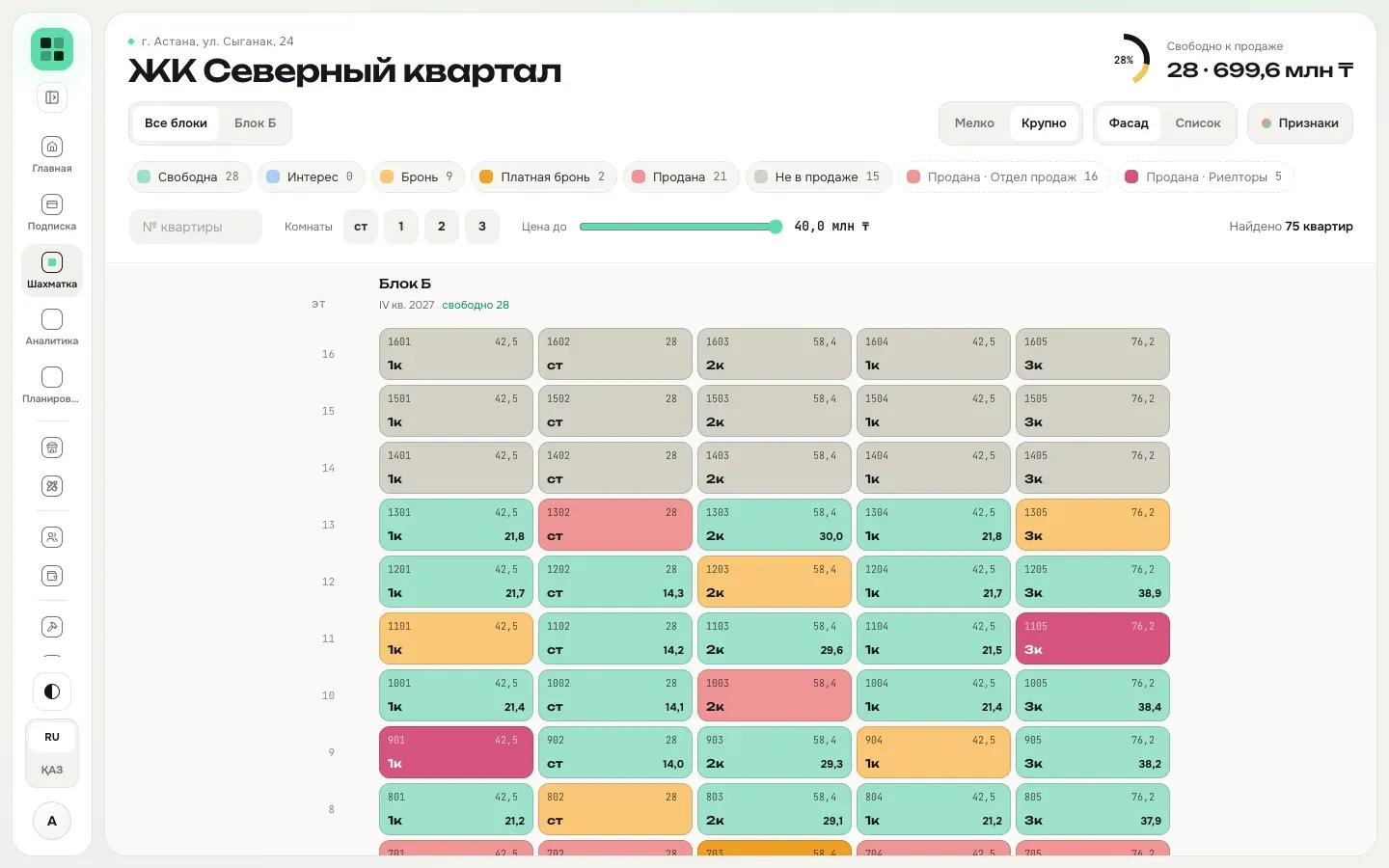The height and width of the screenshot is (868, 1389).
Task: Select the Все блоки tab
Action: tap(176, 123)
